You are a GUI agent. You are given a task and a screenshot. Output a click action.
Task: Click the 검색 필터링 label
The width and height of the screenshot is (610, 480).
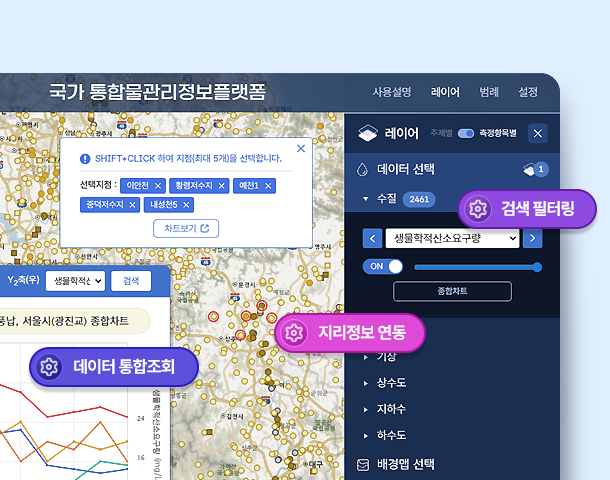point(538,209)
